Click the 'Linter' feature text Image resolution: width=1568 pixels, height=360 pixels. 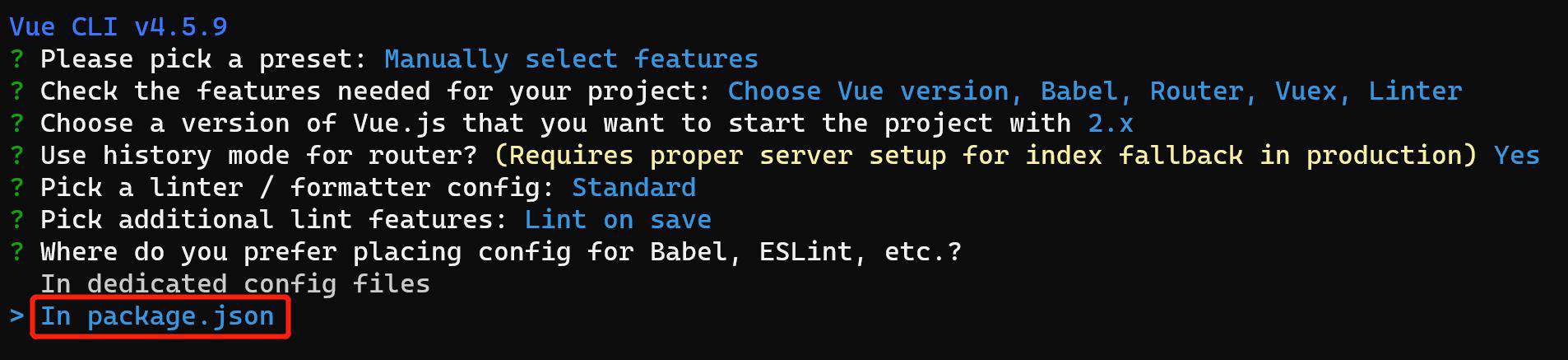coord(1415,91)
